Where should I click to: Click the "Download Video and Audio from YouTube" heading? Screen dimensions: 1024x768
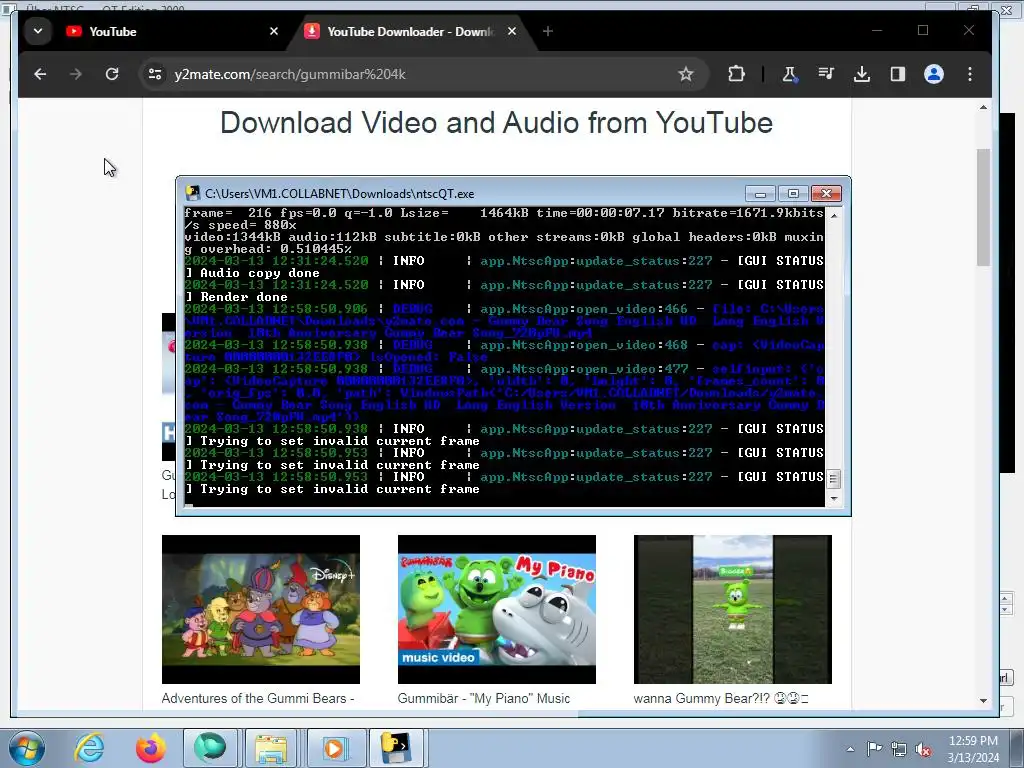496,123
